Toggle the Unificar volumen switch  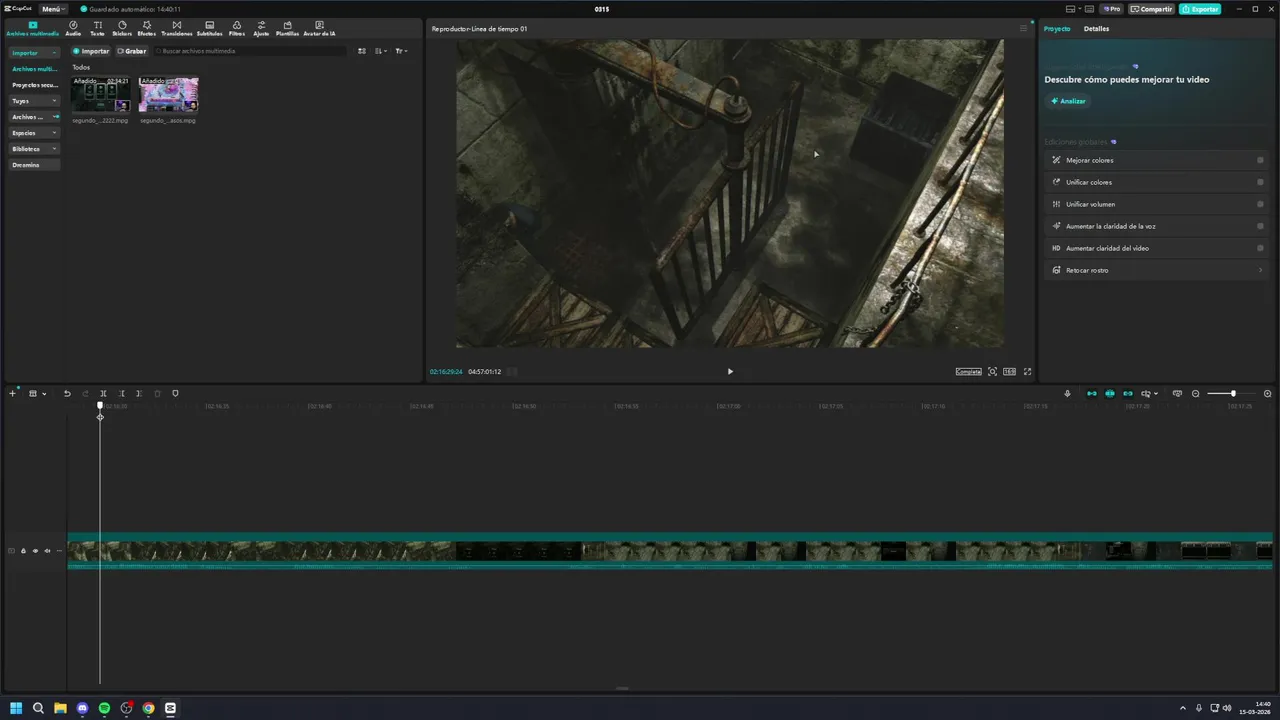[1260, 204]
